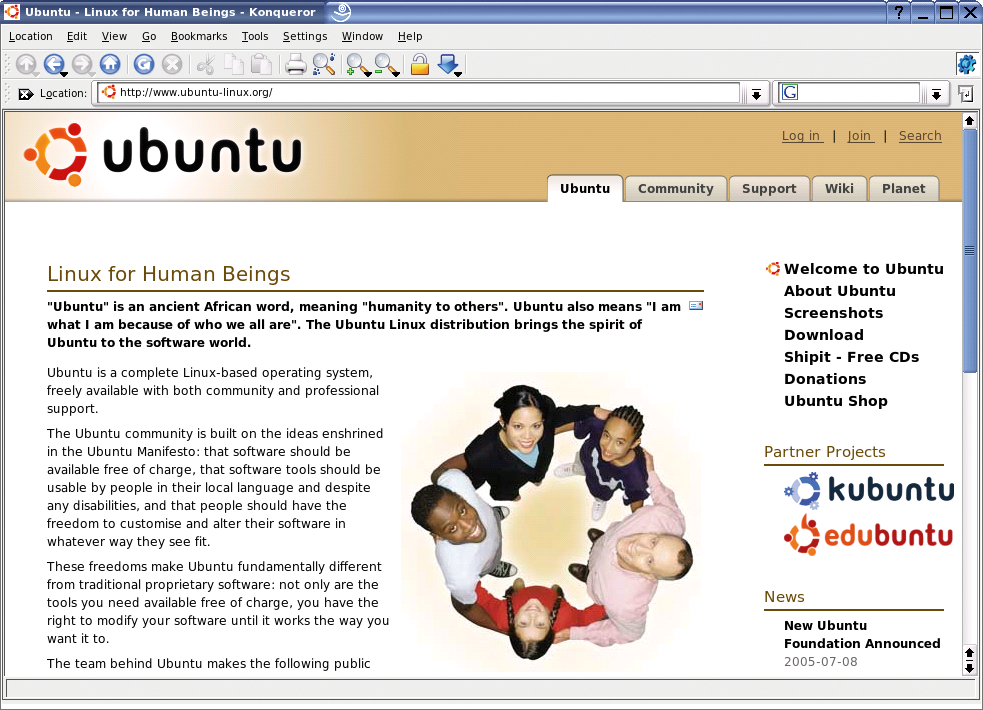This screenshot has width=983, height=710.
Task: Open the Tools menu
Action: click(x=255, y=36)
